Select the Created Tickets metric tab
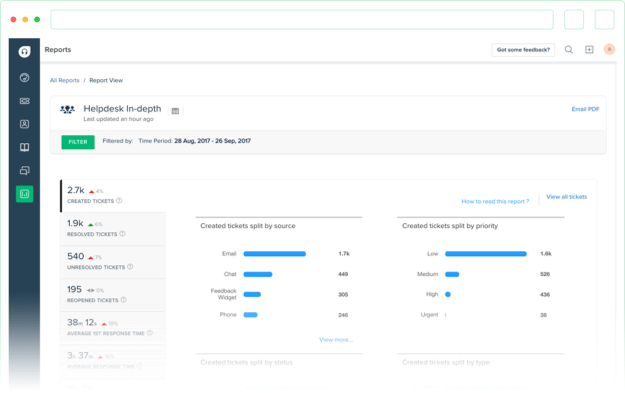Screen dimensions: 625x393 coord(113,195)
